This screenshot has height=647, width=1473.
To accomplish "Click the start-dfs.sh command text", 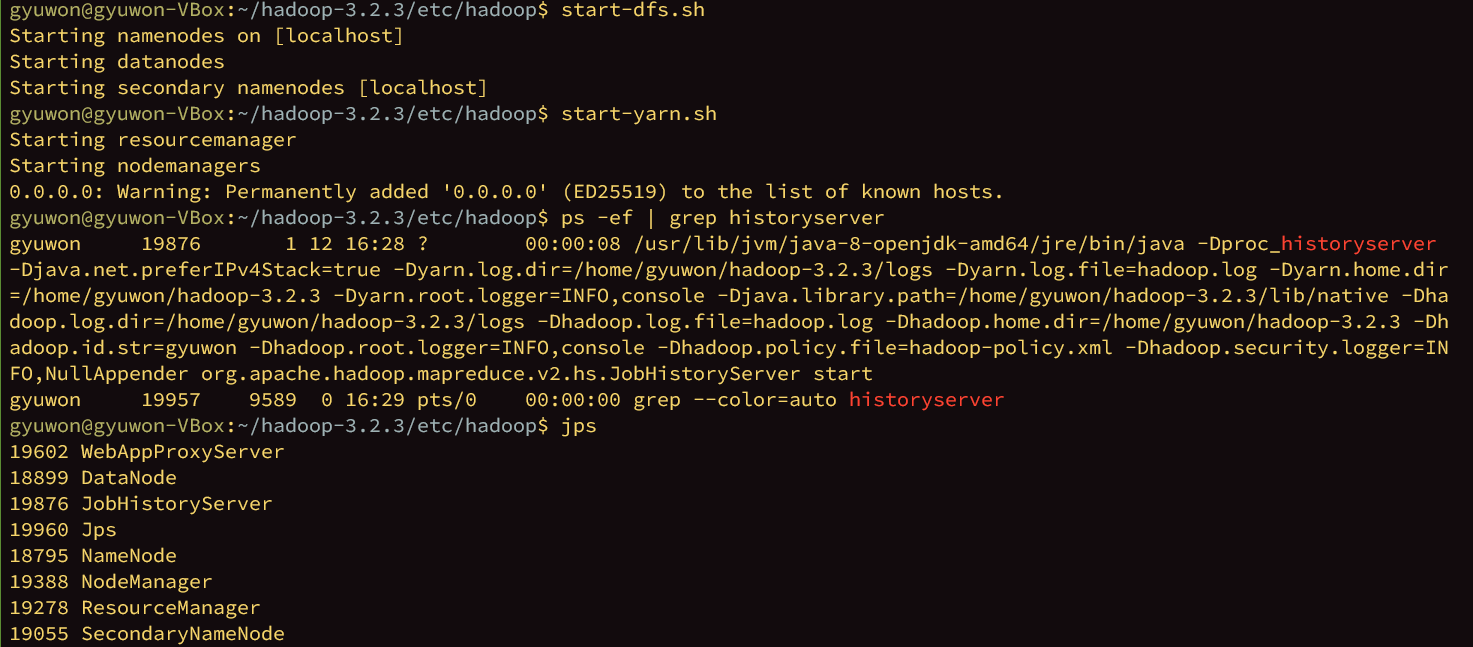I will point(633,10).
